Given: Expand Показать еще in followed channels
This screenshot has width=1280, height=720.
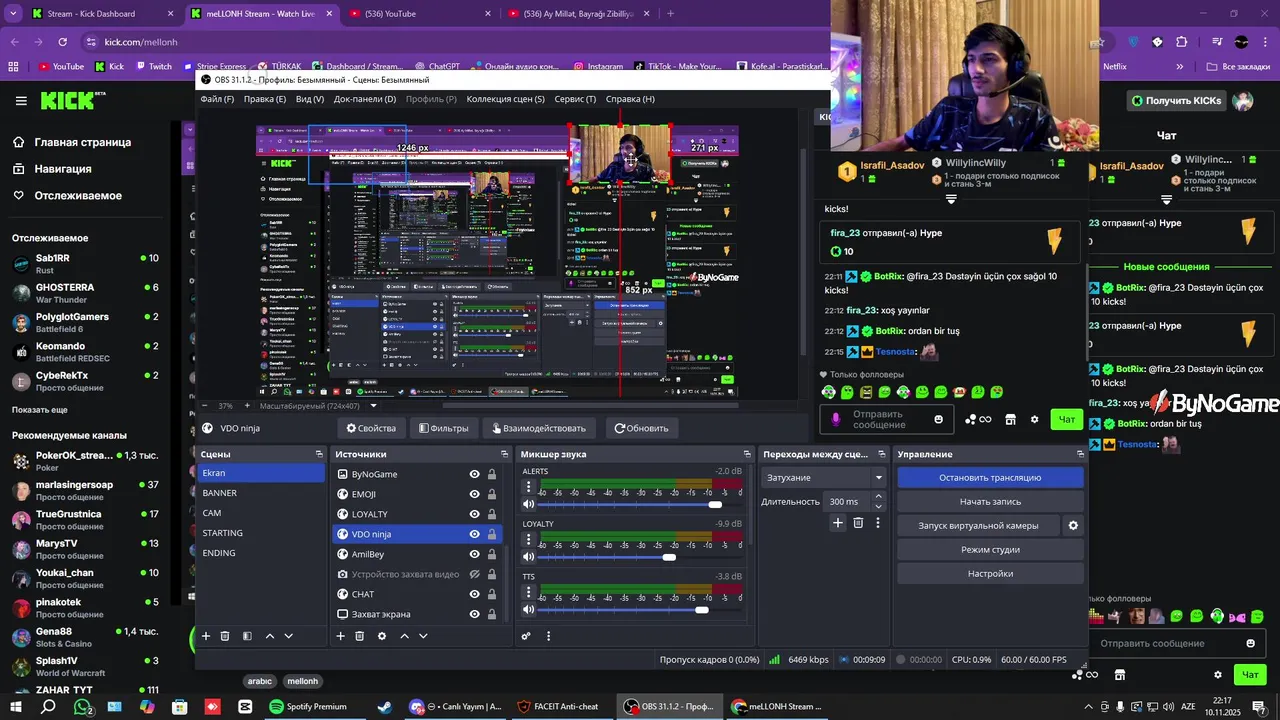Looking at the screenshot, I should [40, 410].
